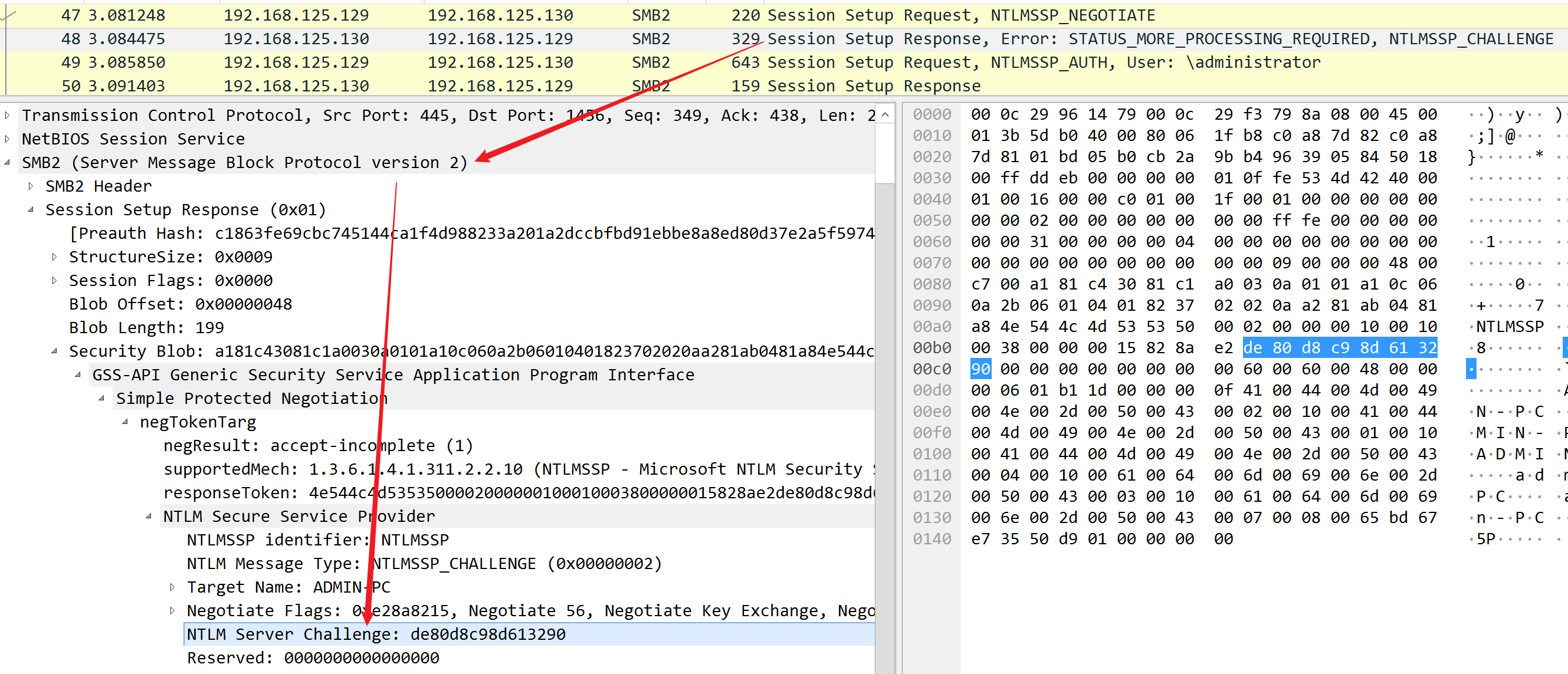Viewport: 1568px width, 674px height.
Task: Click the SMB2 protocol icon in packet details
Action: [10, 163]
